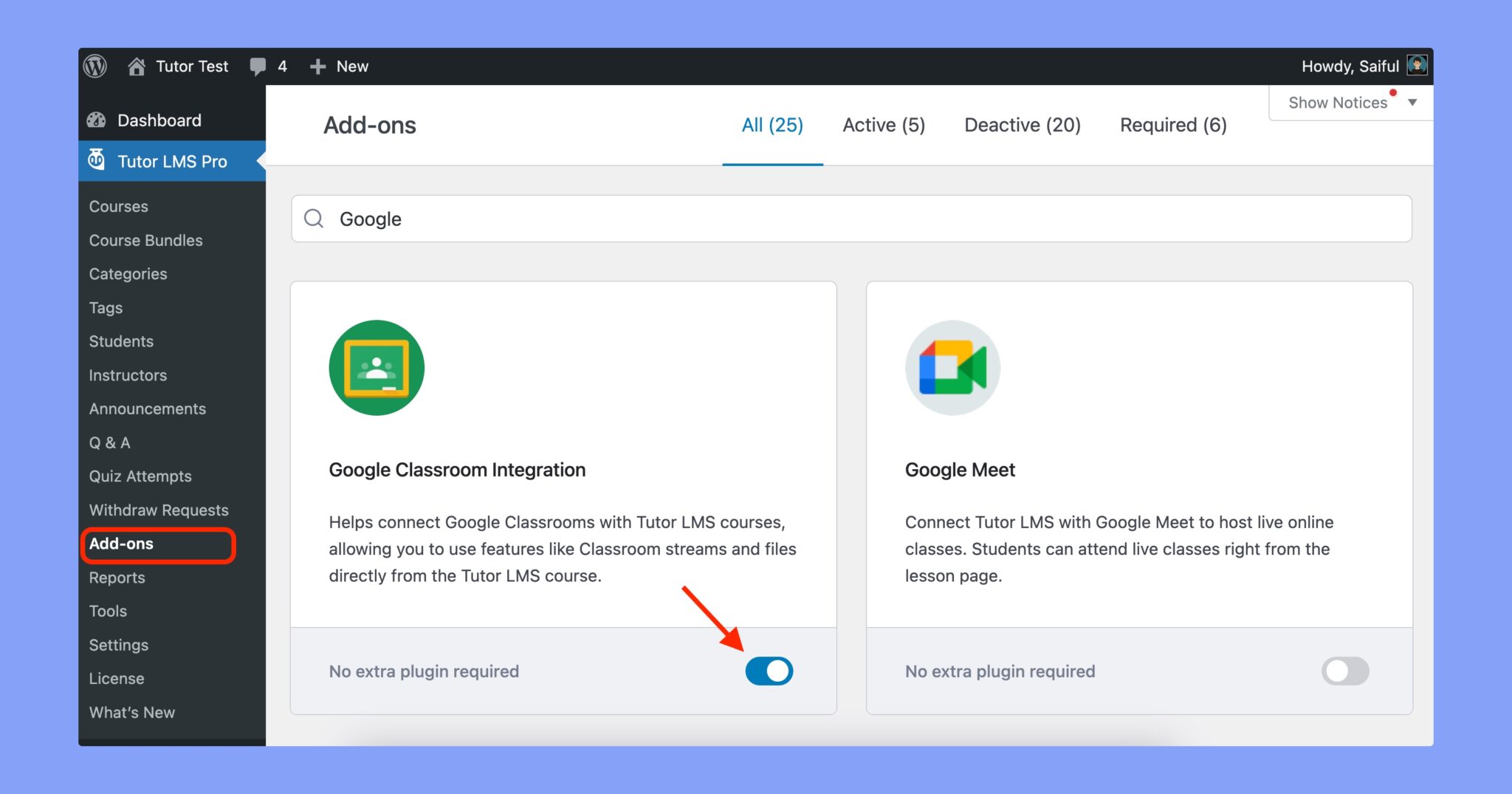Viewport: 1512px width, 794px height.
Task: Disable the Google Classroom Integration add-on
Action: click(x=769, y=671)
